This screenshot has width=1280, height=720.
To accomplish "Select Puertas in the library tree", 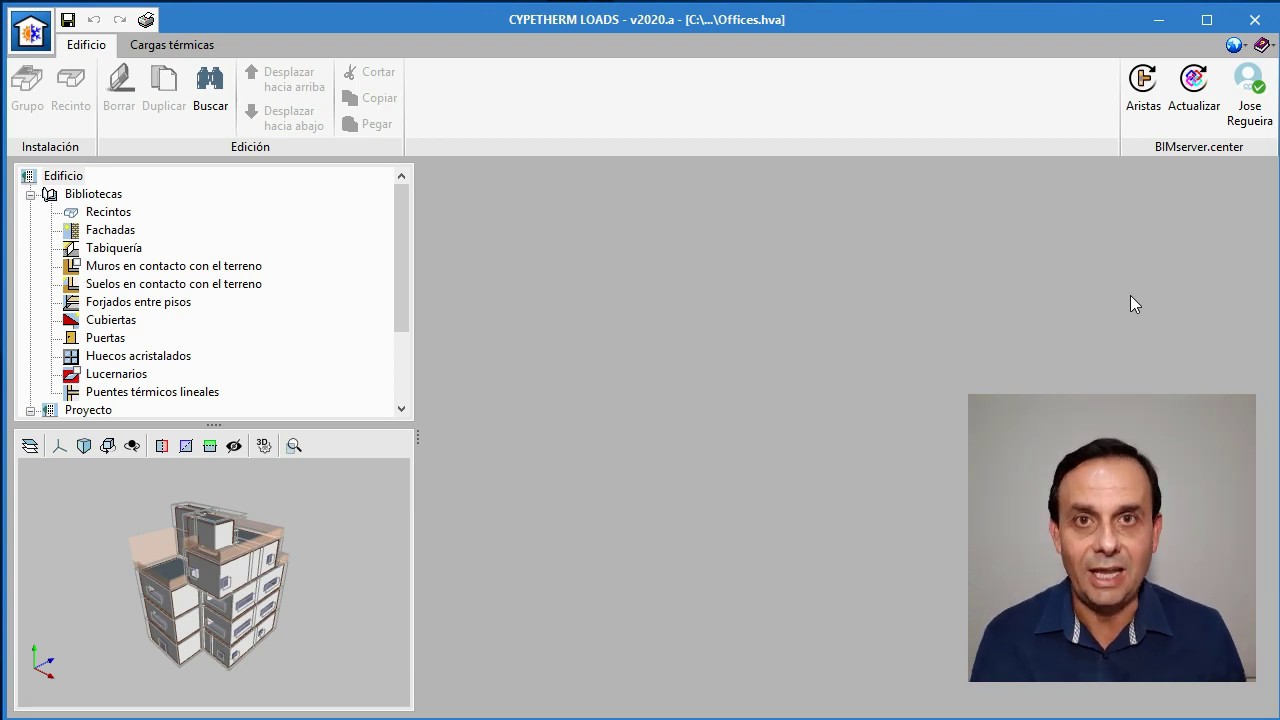I will 105,338.
